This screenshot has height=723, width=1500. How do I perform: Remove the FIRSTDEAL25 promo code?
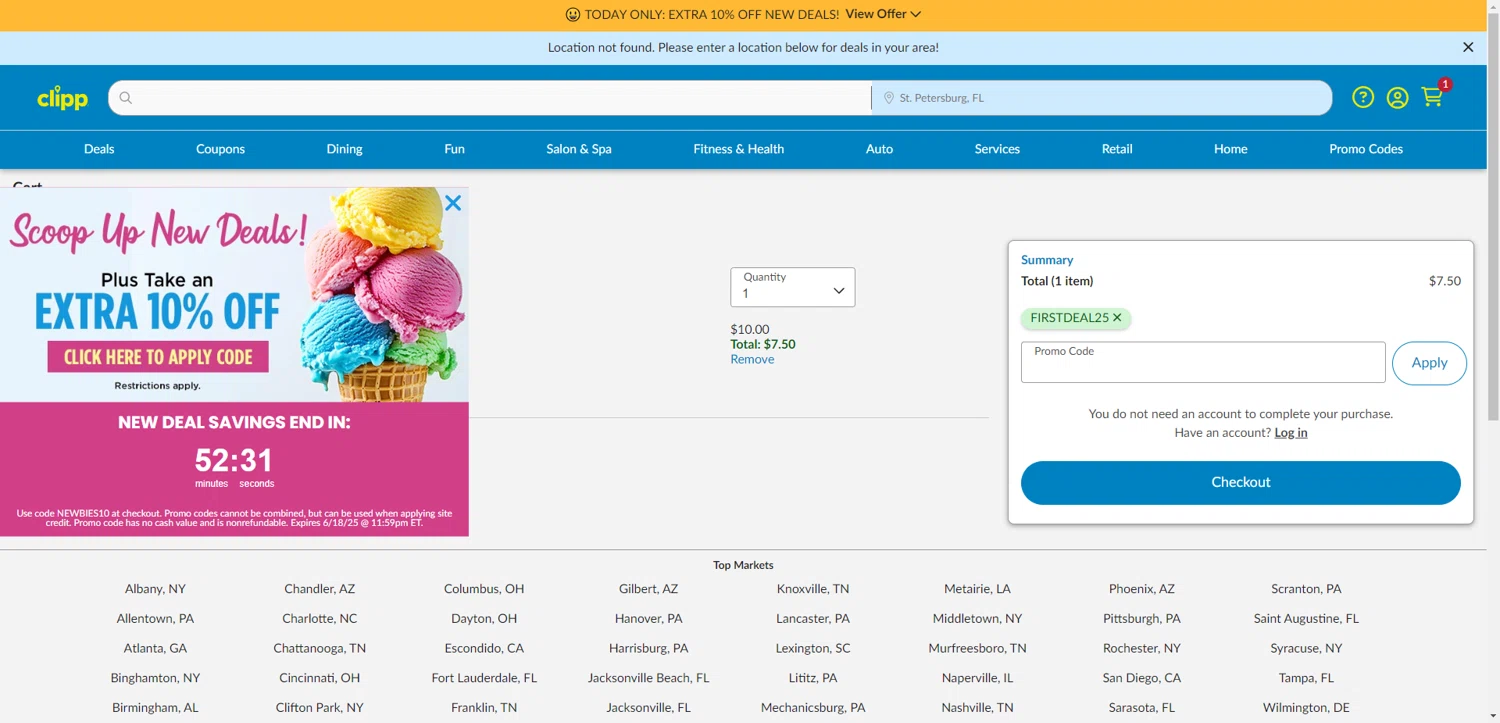[x=1117, y=318]
